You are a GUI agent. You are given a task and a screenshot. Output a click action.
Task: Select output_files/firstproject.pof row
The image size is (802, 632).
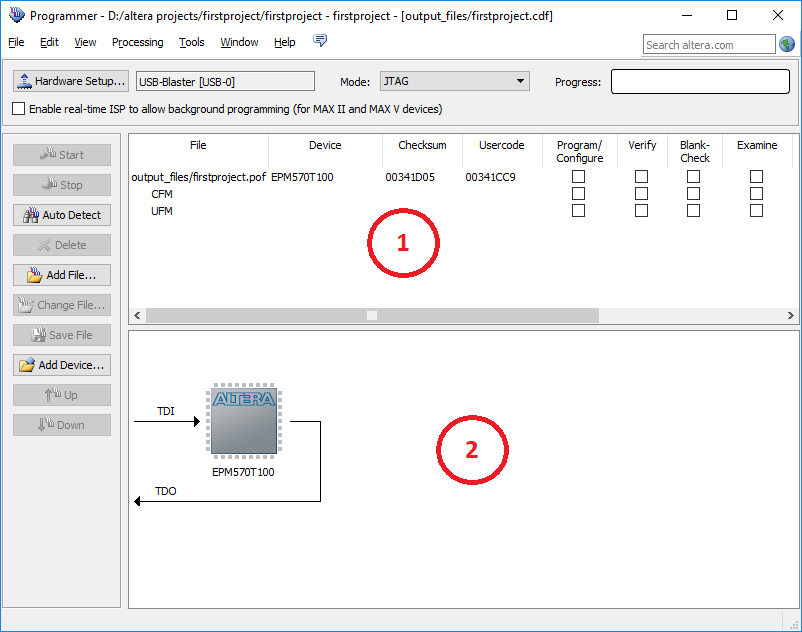(x=198, y=177)
